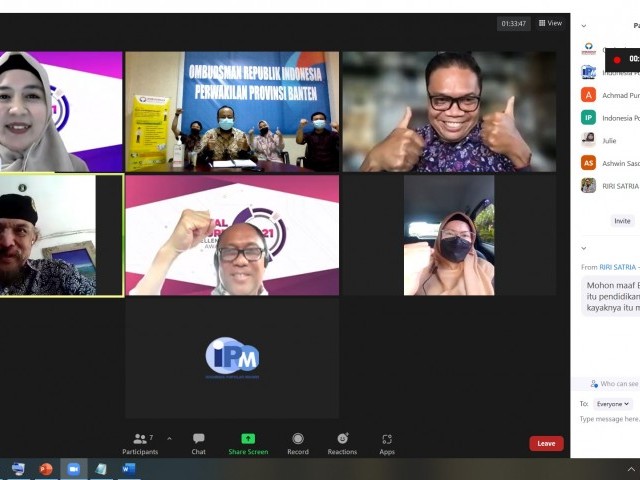Select Julie in the participants list
Viewport: 640px width, 480px height.
[x=609, y=140]
